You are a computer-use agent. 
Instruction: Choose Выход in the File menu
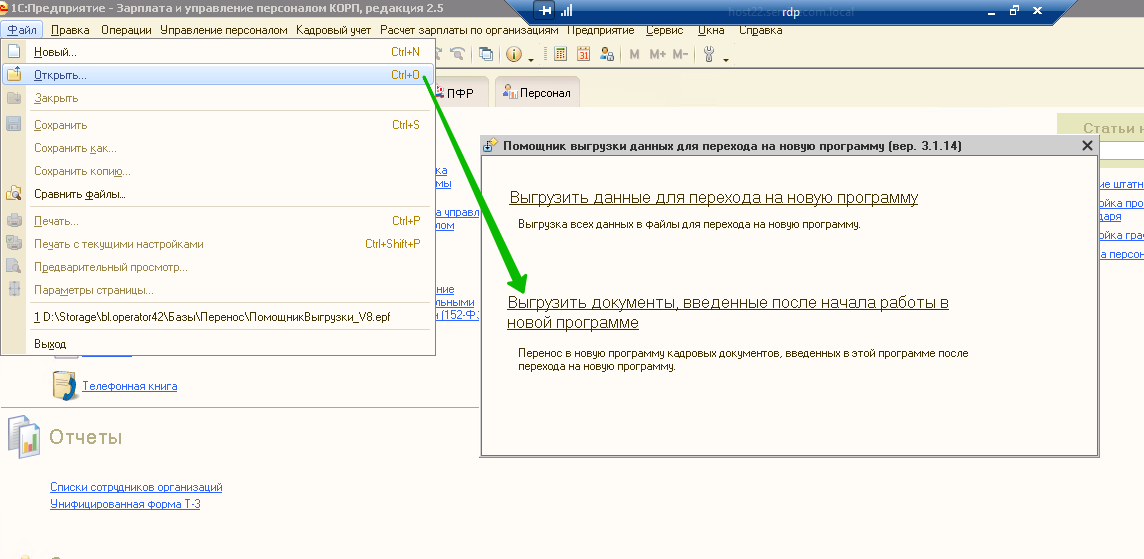(218, 344)
